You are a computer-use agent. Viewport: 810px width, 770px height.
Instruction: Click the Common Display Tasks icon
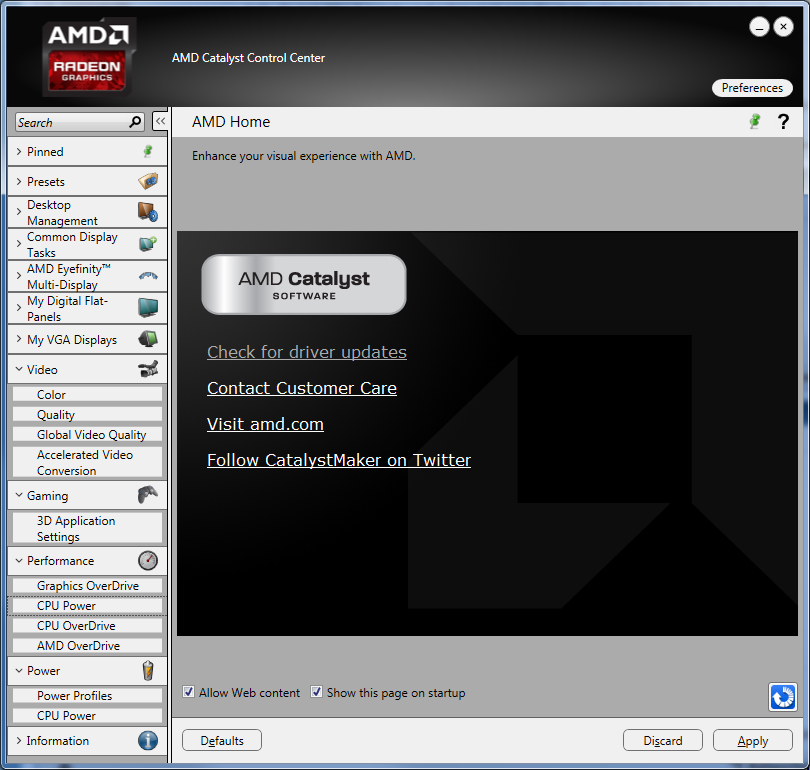click(148, 243)
